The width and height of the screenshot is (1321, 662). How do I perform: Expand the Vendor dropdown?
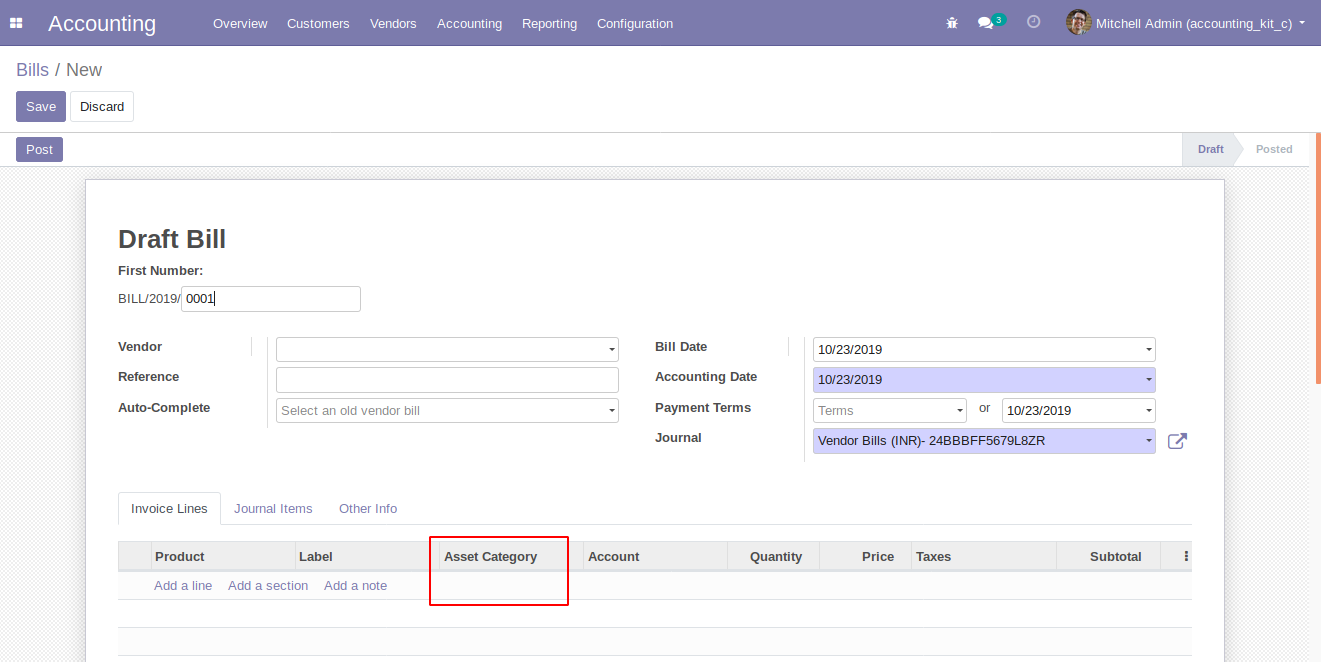tap(611, 350)
